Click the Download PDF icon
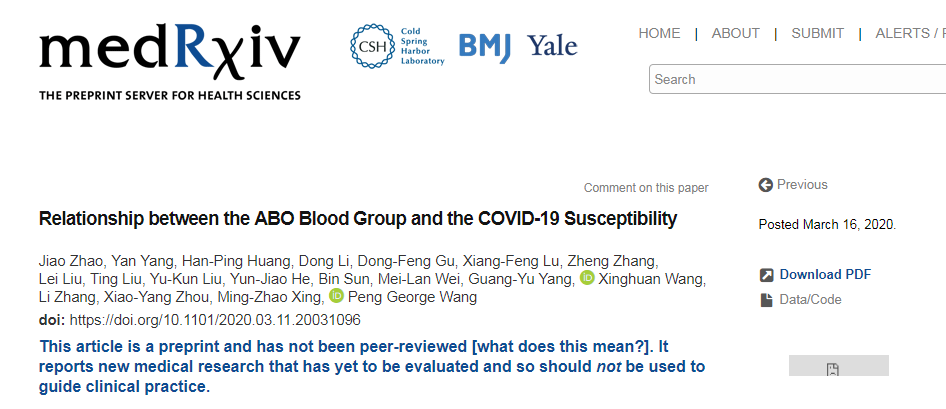 pos(766,275)
